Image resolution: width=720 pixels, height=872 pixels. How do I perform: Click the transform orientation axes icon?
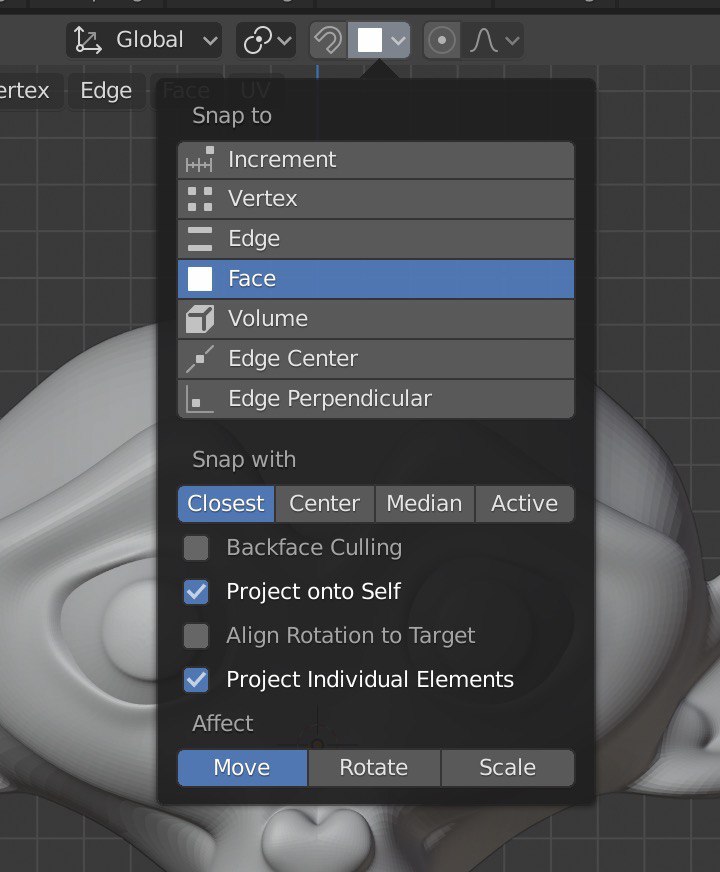[88, 40]
